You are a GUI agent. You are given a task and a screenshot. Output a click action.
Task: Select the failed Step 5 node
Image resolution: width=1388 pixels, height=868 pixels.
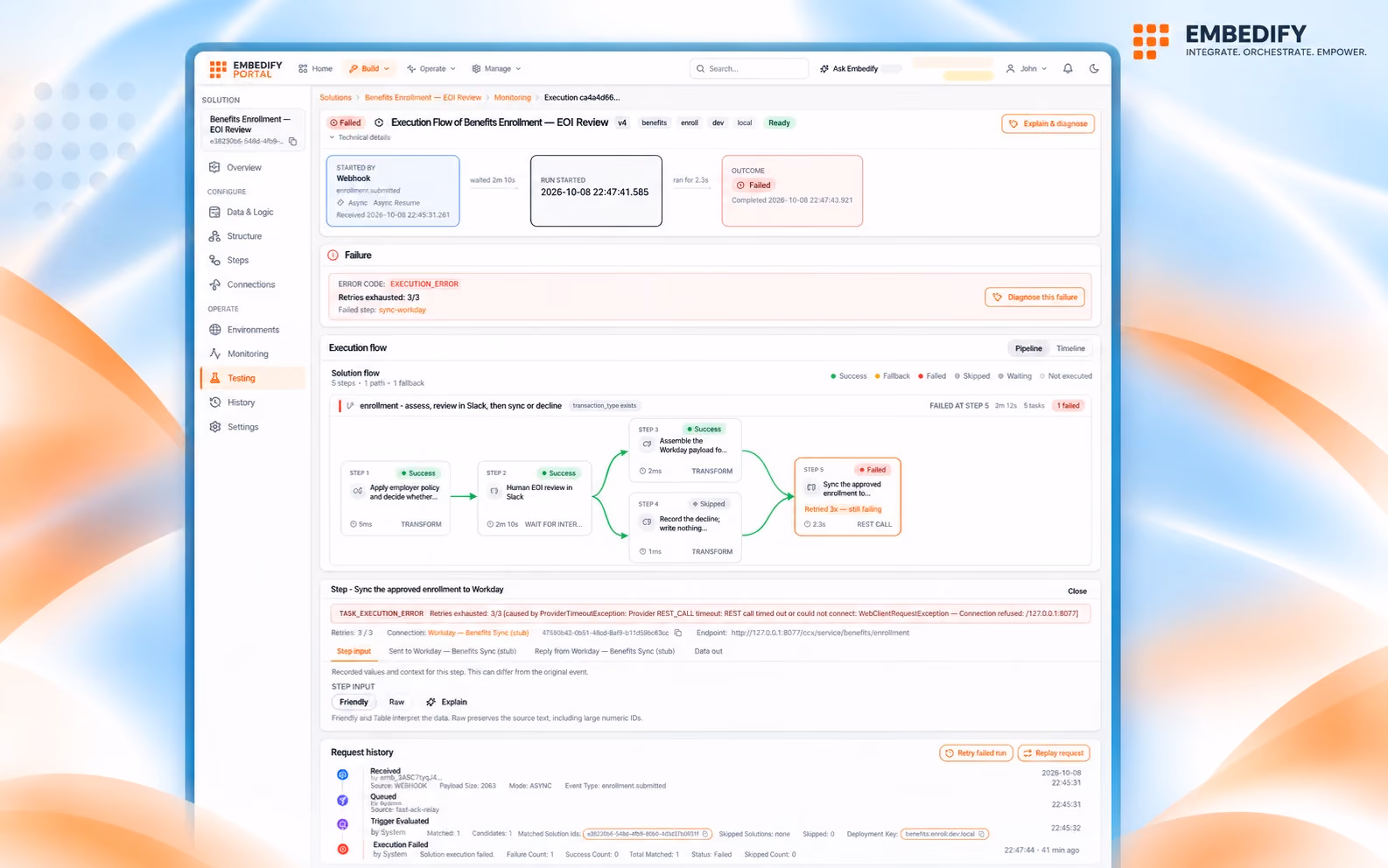click(x=847, y=496)
